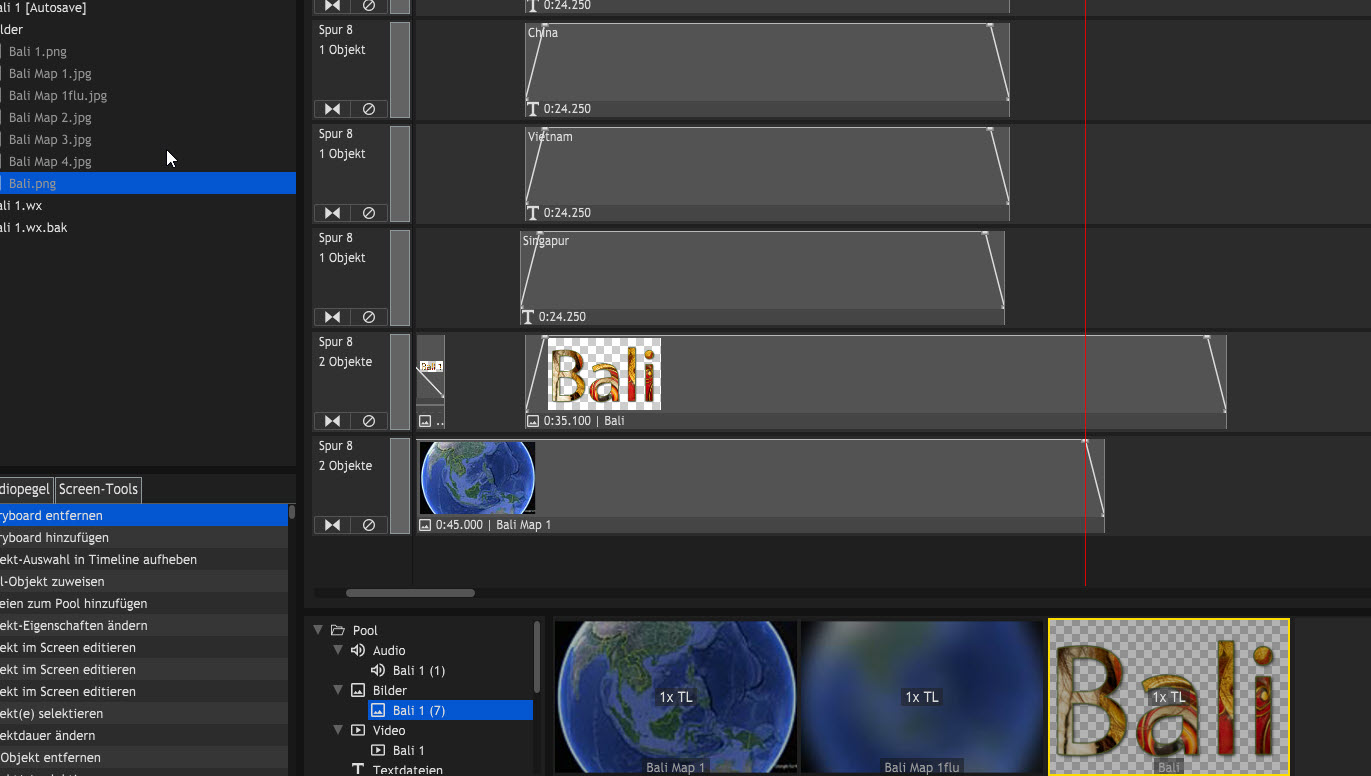Click the picture icon next to Bilder
Screen dimensions: 1371x776
coord(358,690)
